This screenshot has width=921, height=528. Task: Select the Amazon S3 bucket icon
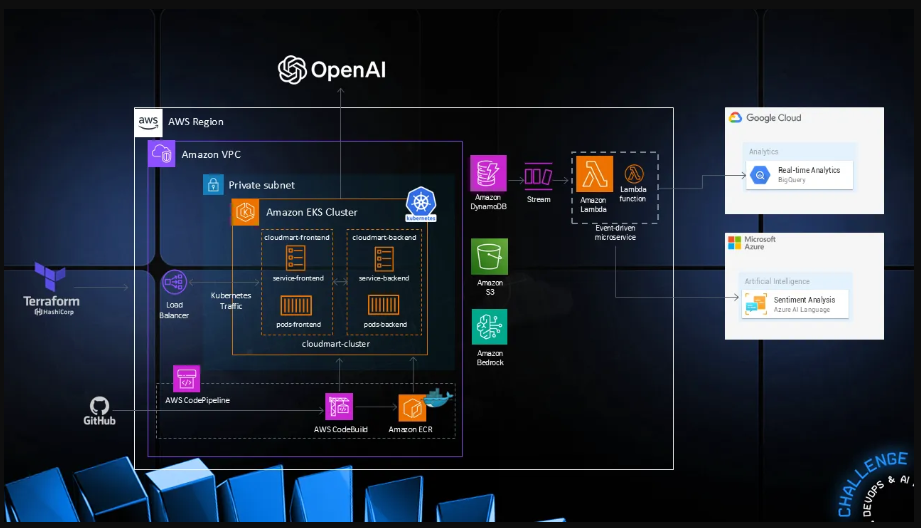(x=489, y=257)
